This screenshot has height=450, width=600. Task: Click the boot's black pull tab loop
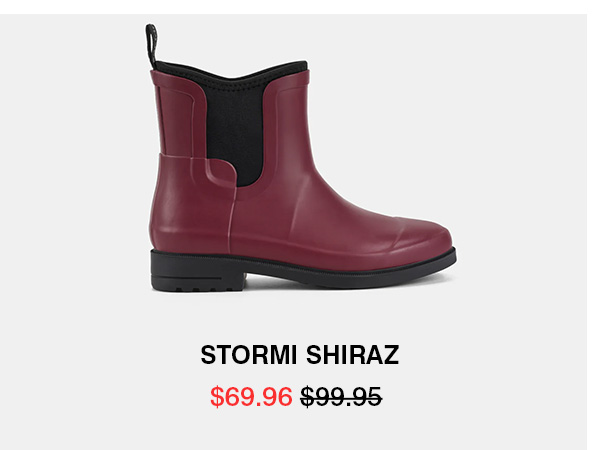coord(151,45)
